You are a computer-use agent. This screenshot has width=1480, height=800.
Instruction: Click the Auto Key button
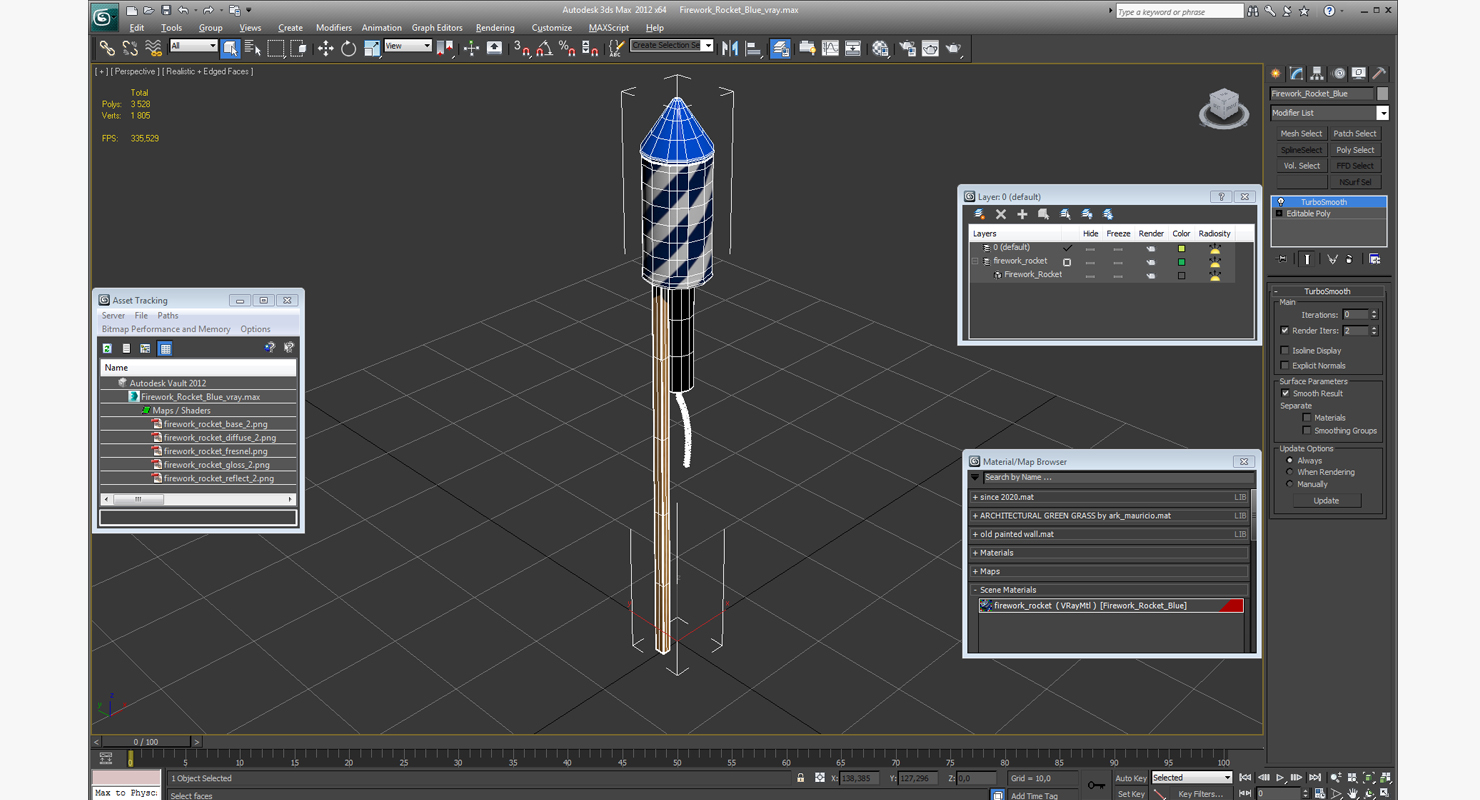(1131, 778)
